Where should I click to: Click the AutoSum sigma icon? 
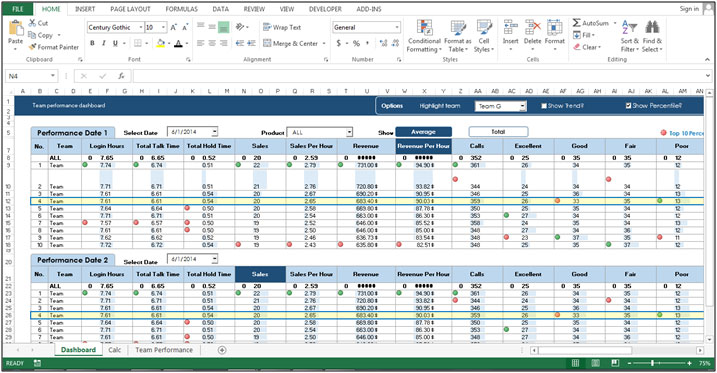point(577,23)
